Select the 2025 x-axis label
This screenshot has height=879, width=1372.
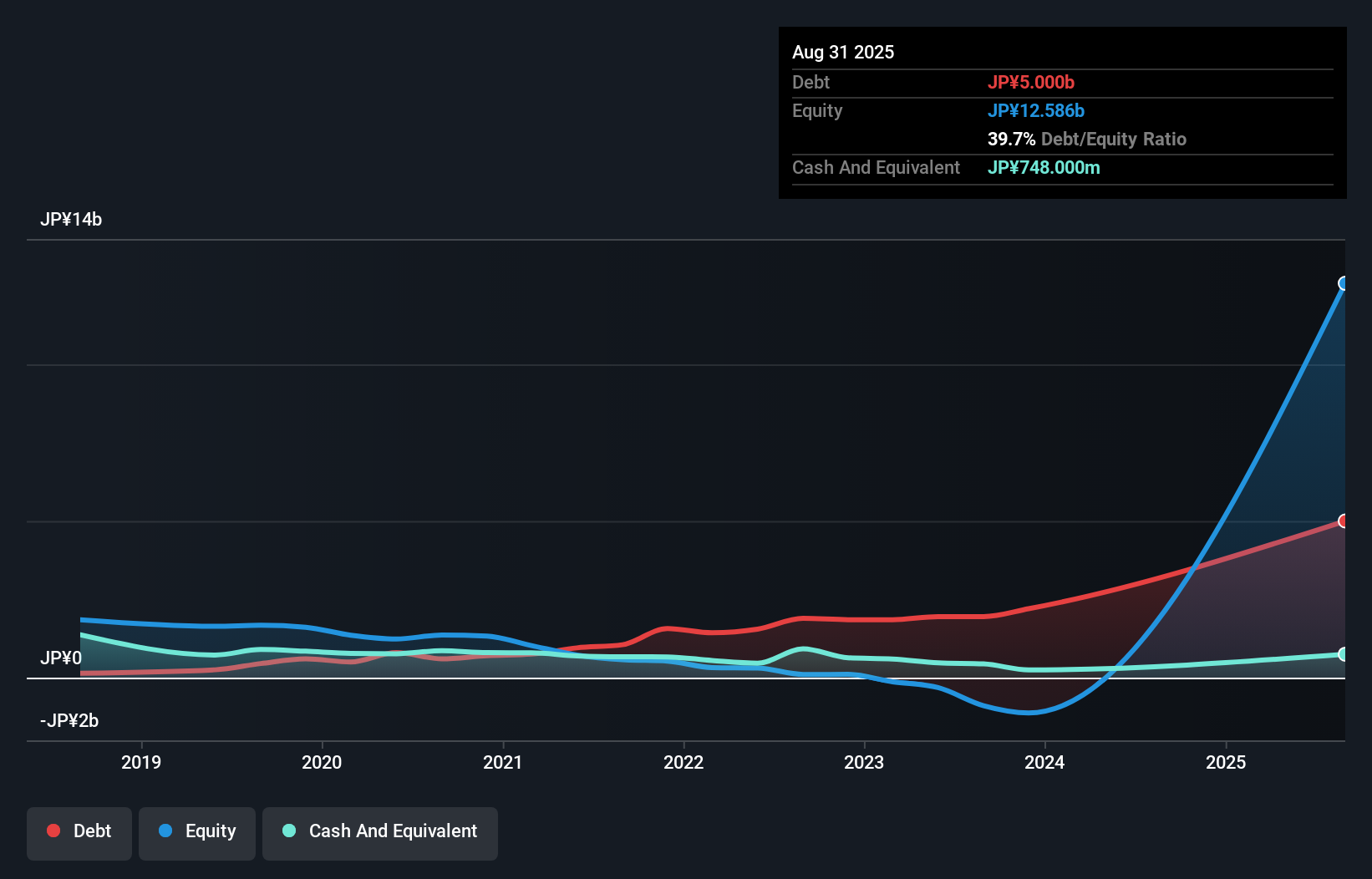click(x=1226, y=762)
